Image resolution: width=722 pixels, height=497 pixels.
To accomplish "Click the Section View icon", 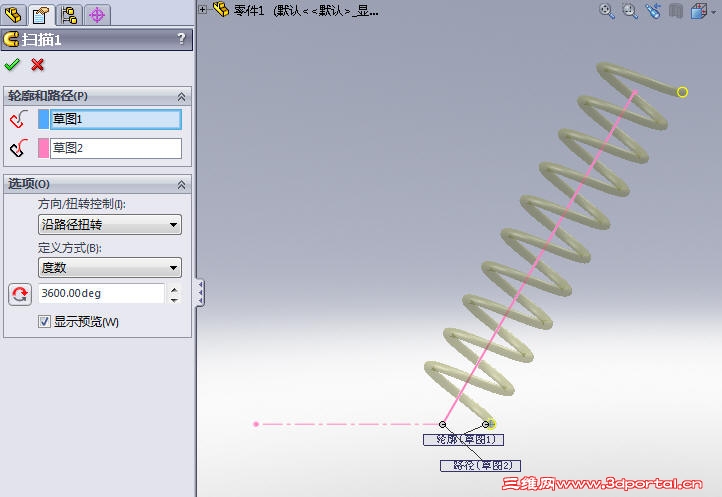I will coord(675,11).
